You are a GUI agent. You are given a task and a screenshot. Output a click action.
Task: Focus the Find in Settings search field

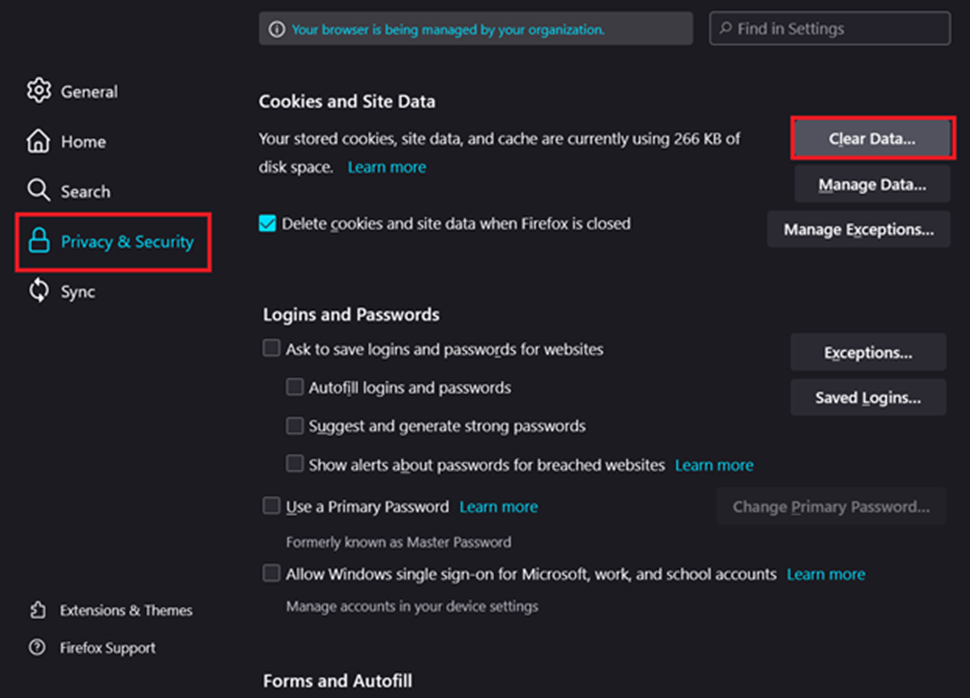coord(830,28)
